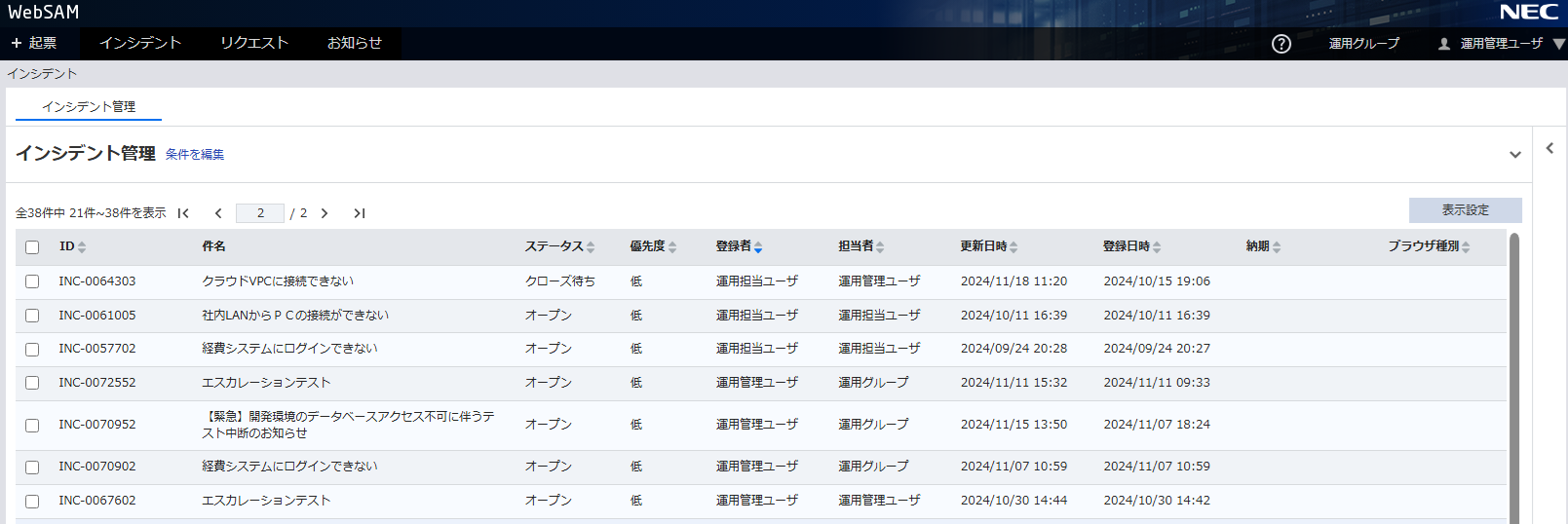The image size is (1568, 524).
Task: Open the インシデント menu in the top bar
Action: click(x=140, y=43)
